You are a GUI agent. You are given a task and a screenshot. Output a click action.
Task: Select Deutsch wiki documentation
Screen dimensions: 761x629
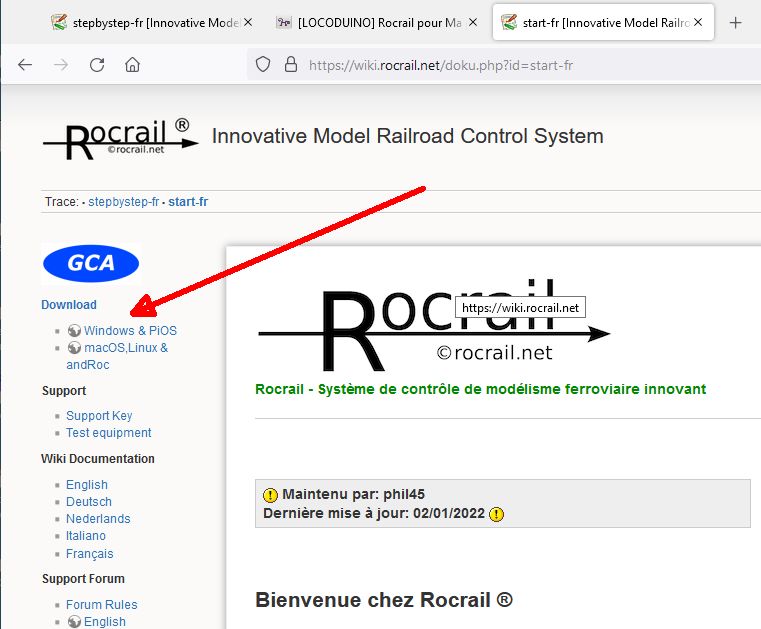(x=89, y=502)
